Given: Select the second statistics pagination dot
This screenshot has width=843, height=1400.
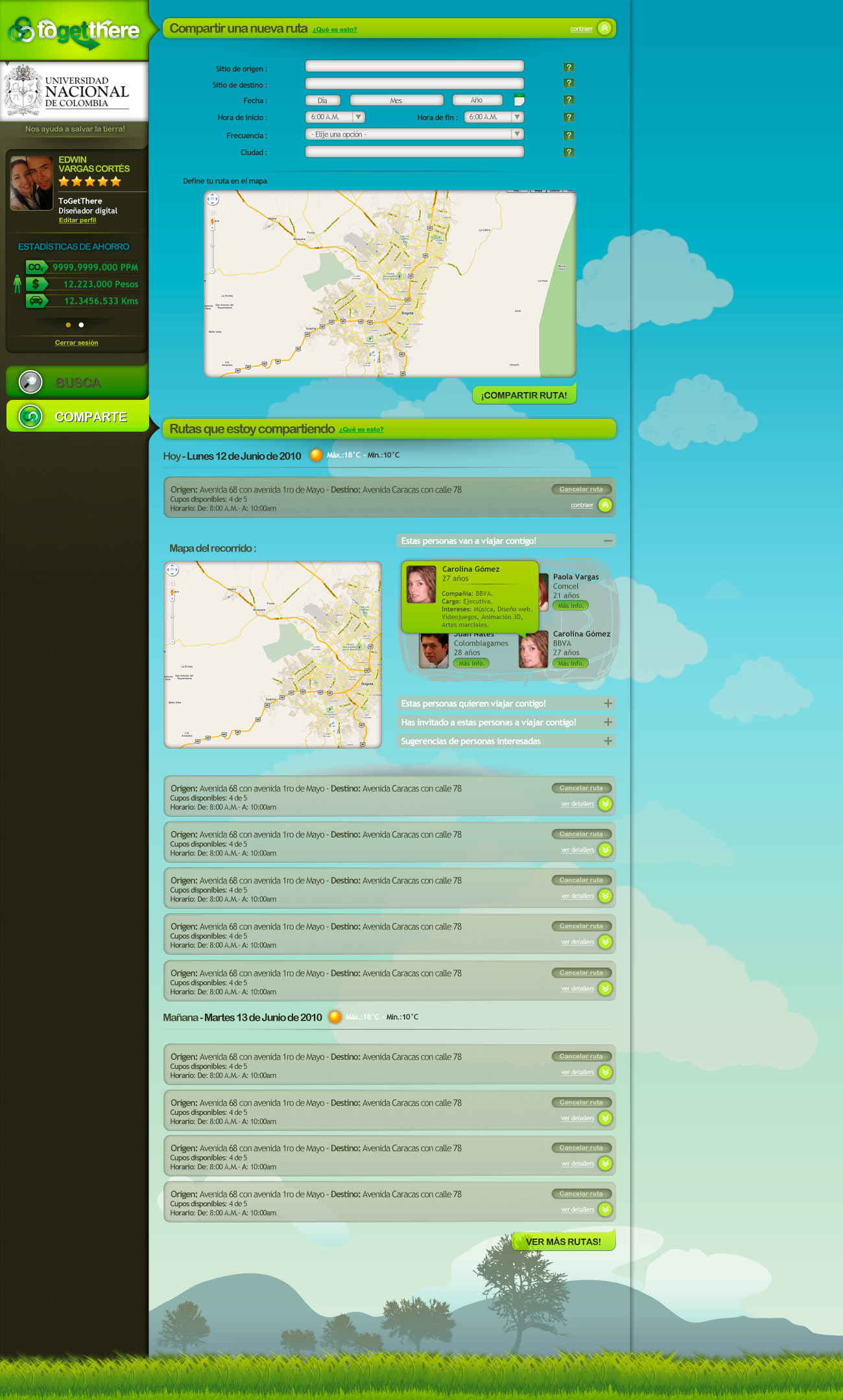Looking at the screenshot, I should pos(81,325).
